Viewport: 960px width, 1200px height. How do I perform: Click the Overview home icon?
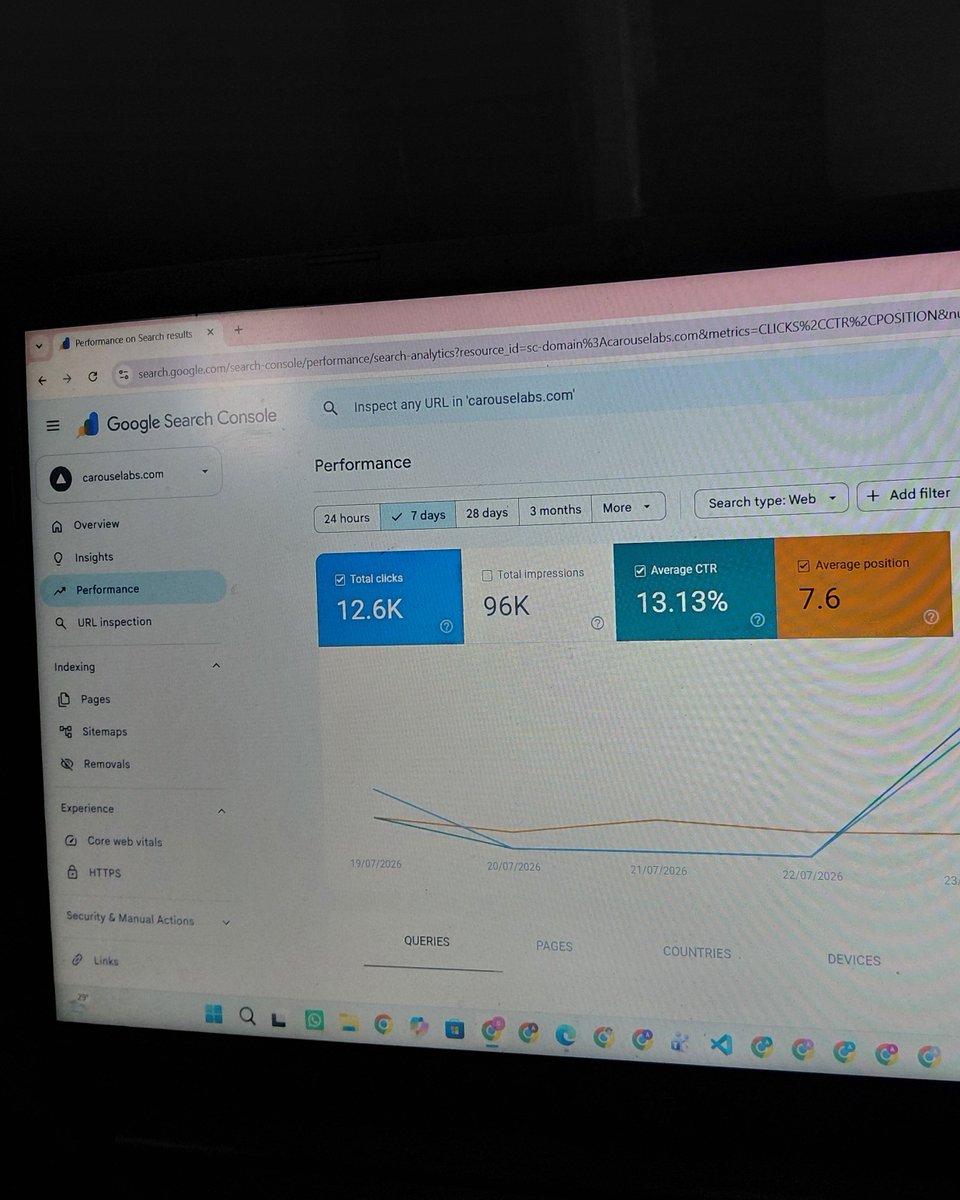click(x=55, y=525)
